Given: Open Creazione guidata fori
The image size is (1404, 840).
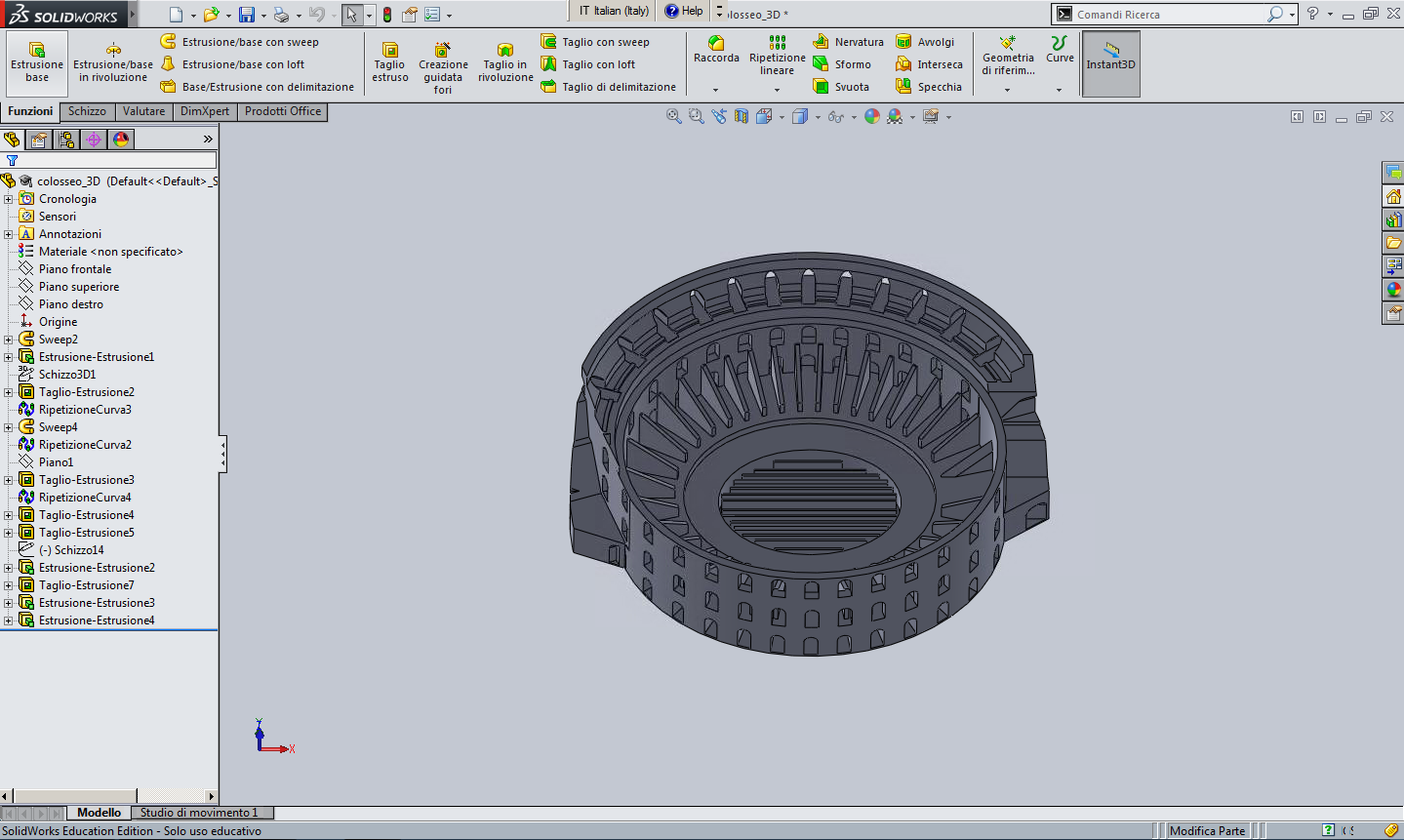Looking at the screenshot, I should pyautogui.click(x=443, y=66).
